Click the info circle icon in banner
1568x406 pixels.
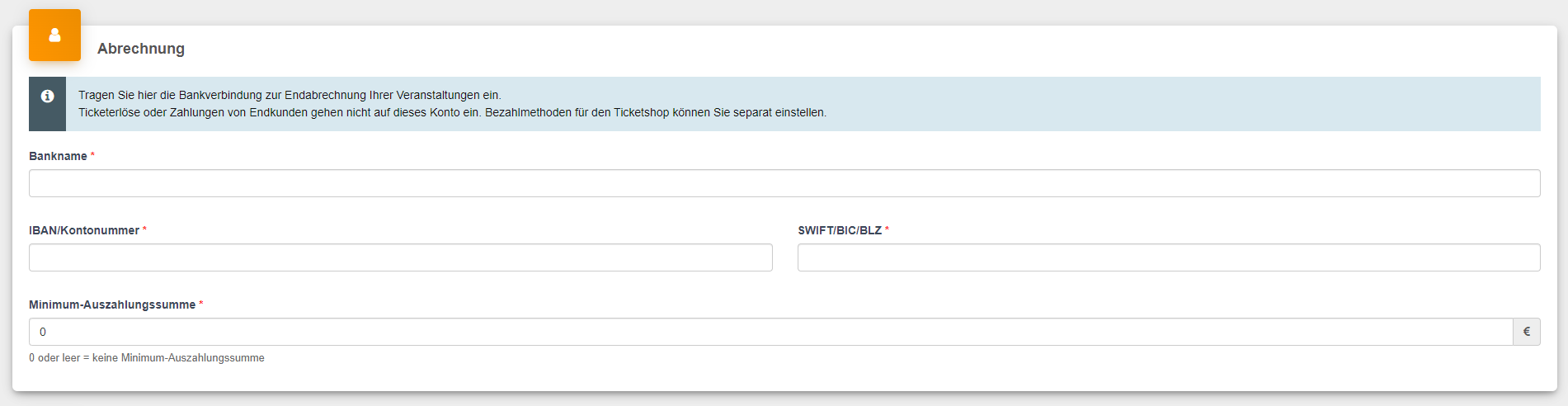[x=47, y=96]
